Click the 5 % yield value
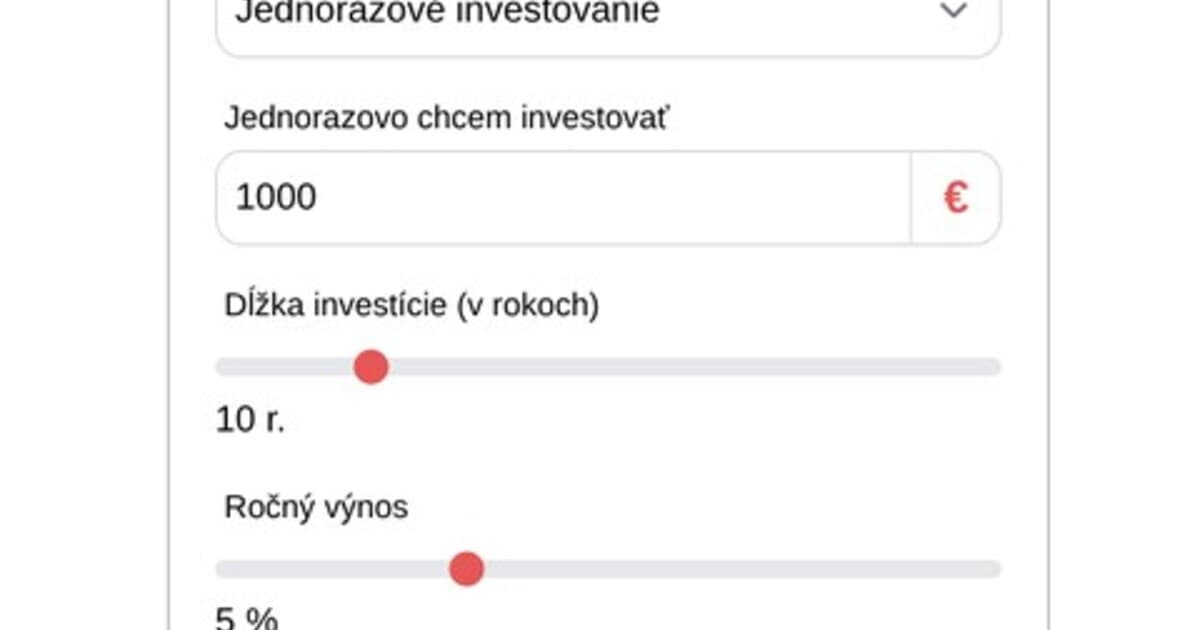Viewport: 1200px width, 630px height. pos(245,618)
